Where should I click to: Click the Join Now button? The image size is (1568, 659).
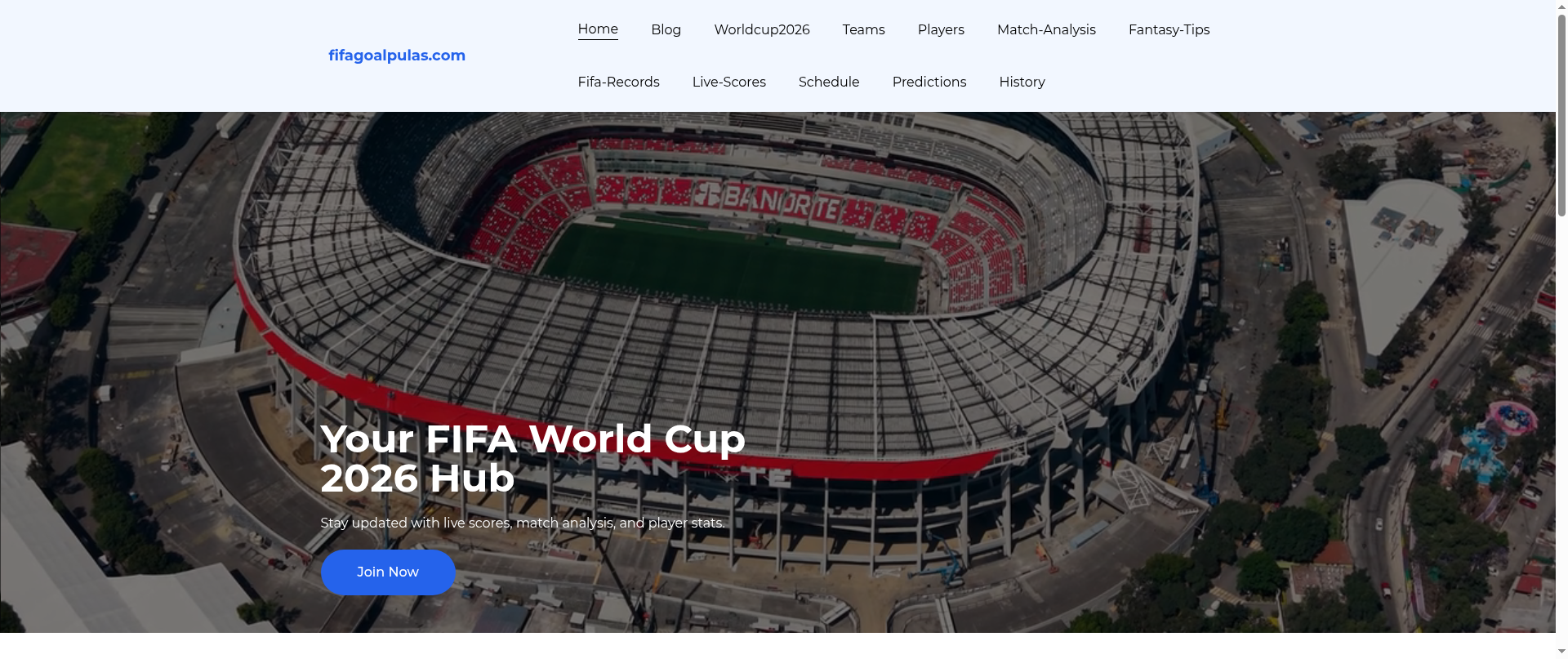(x=388, y=572)
